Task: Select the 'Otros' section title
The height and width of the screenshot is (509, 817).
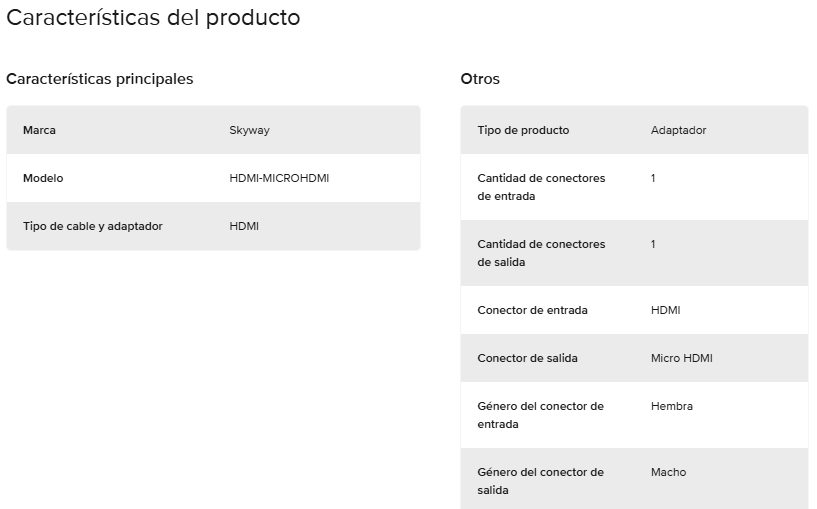Action: (x=480, y=79)
